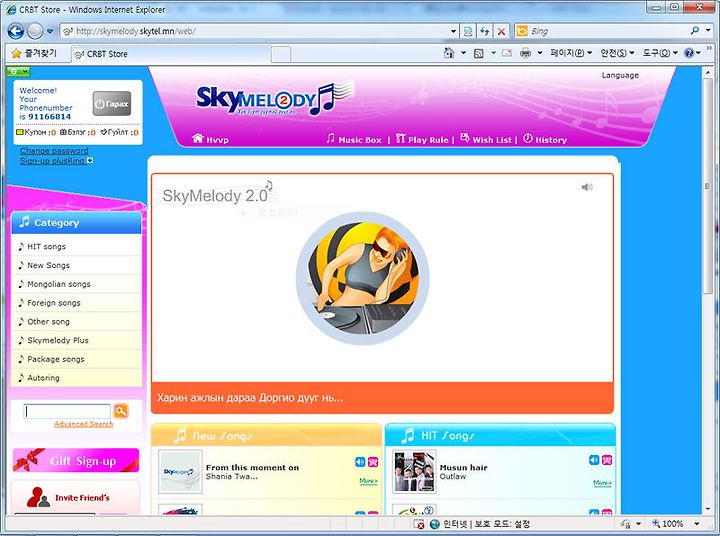Select Autoring category
Image resolution: width=720 pixels, height=536 pixels.
point(43,378)
